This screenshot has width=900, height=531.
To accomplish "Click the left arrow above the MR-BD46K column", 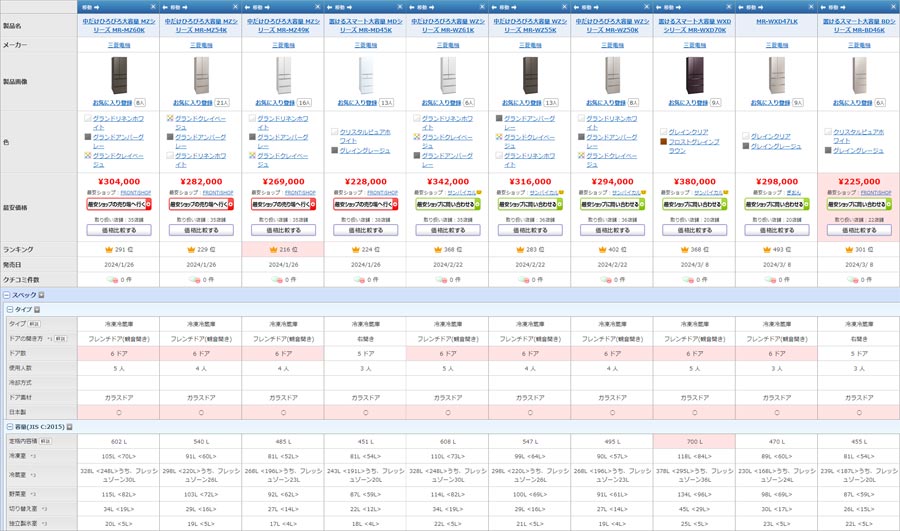I will (824, 7).
